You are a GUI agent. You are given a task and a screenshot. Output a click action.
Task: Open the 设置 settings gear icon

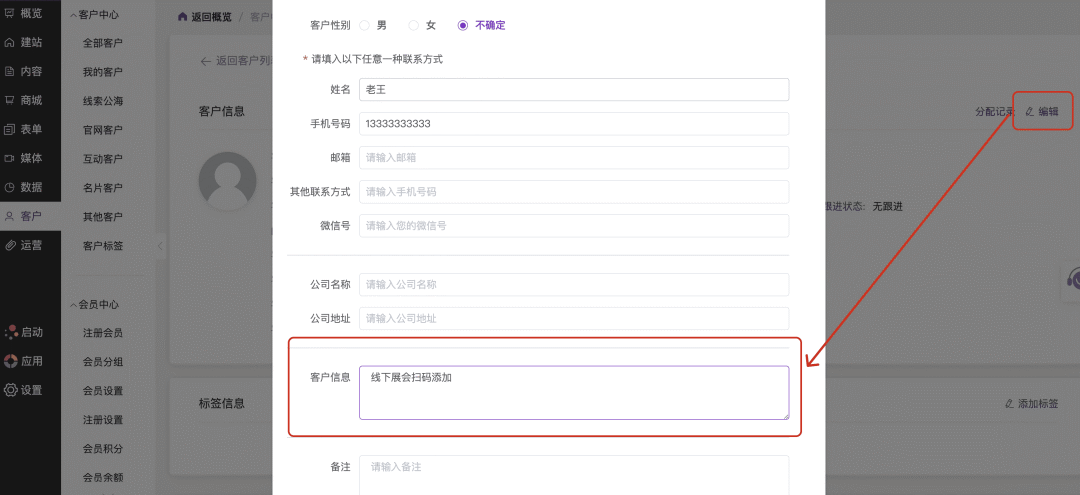(x=10, y=390)
